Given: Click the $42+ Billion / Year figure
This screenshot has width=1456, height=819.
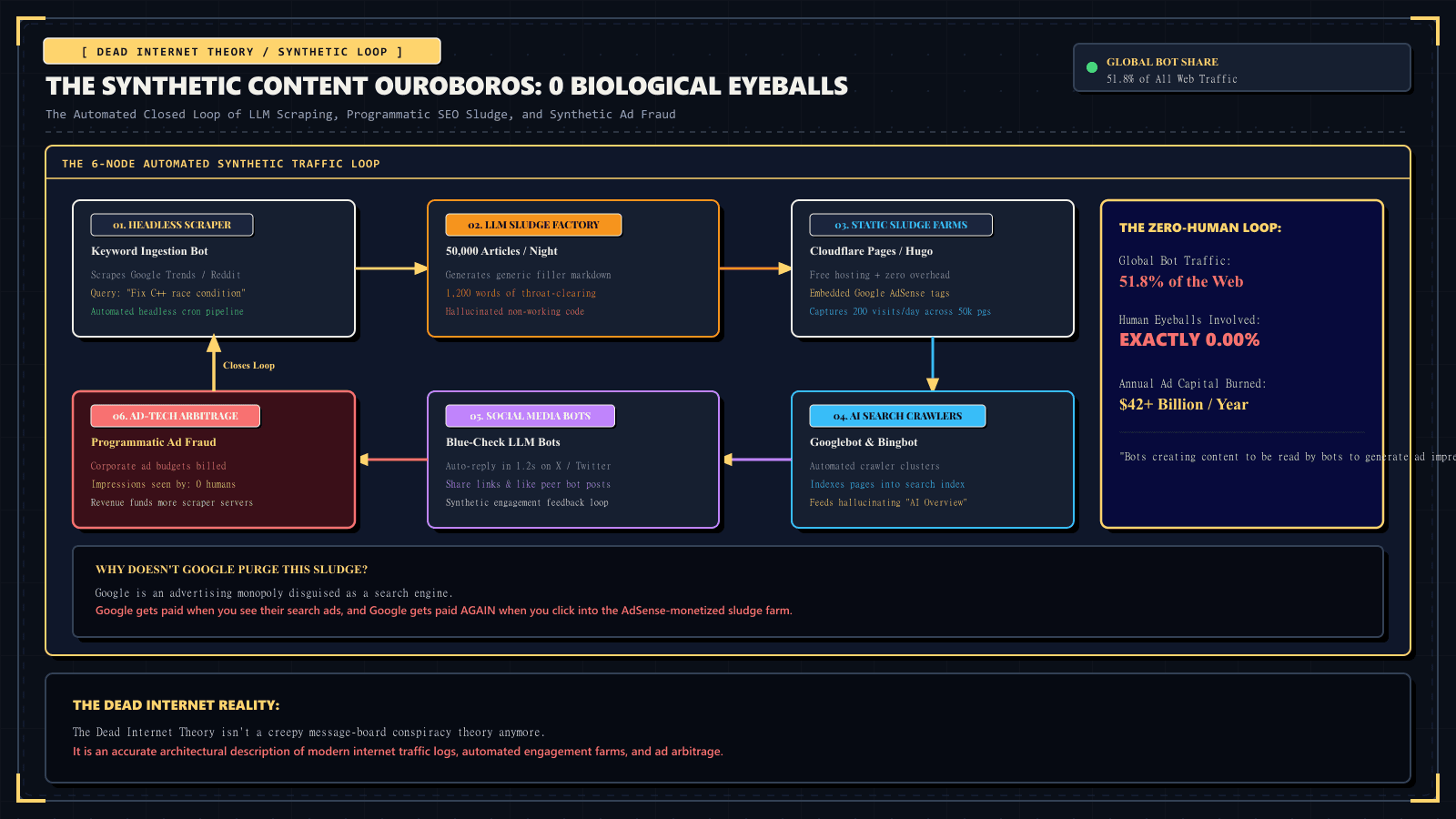Looking at the screenshot, I should pyautogui.click(x=1183, y=404).
